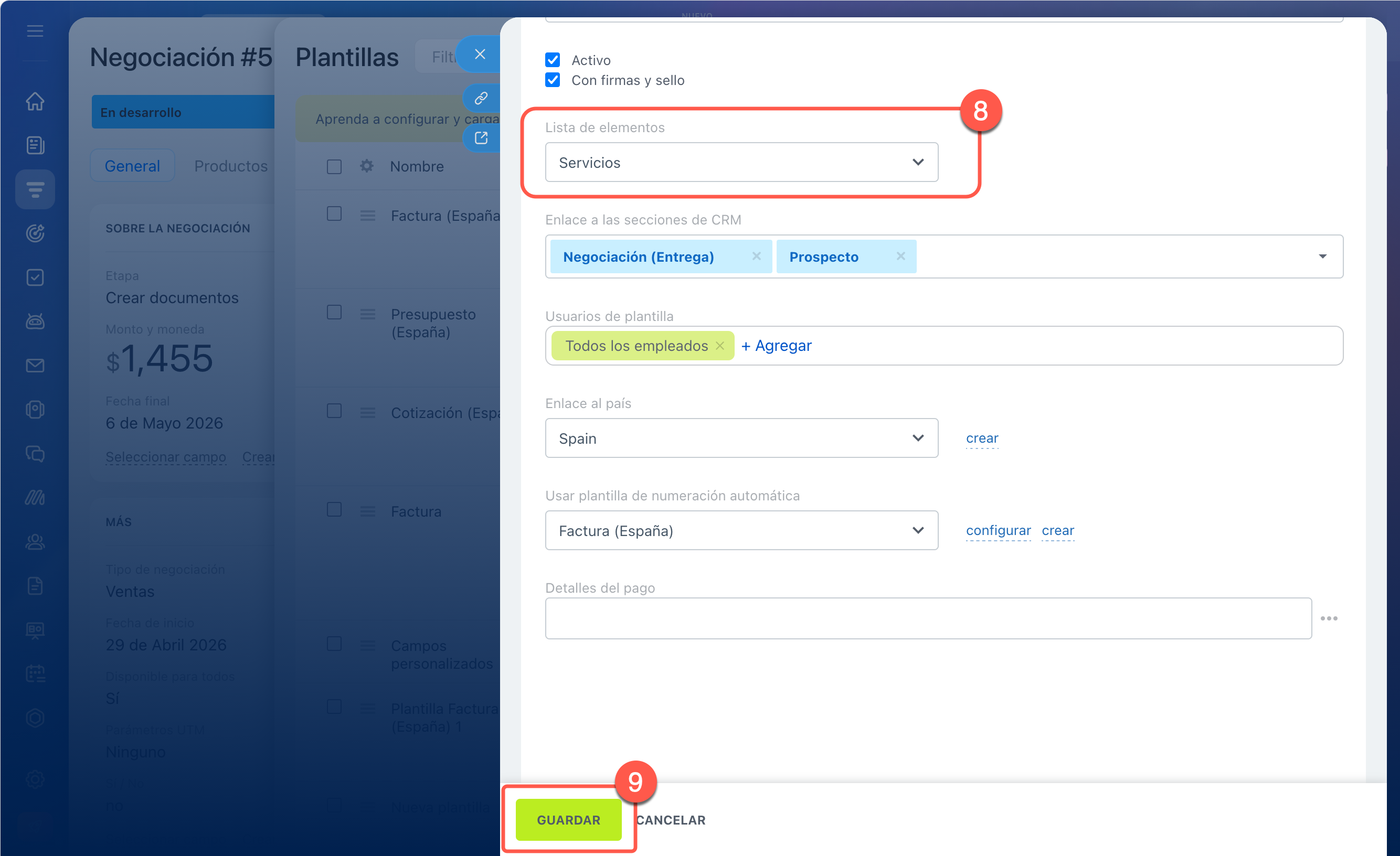Click the copy link icon button

[x=481, y=98]
